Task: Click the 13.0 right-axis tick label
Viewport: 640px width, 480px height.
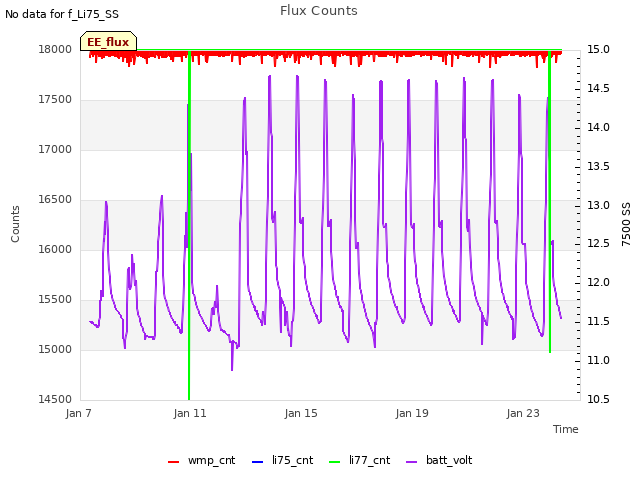Action: pyautogui.click(x=598, y=205)
